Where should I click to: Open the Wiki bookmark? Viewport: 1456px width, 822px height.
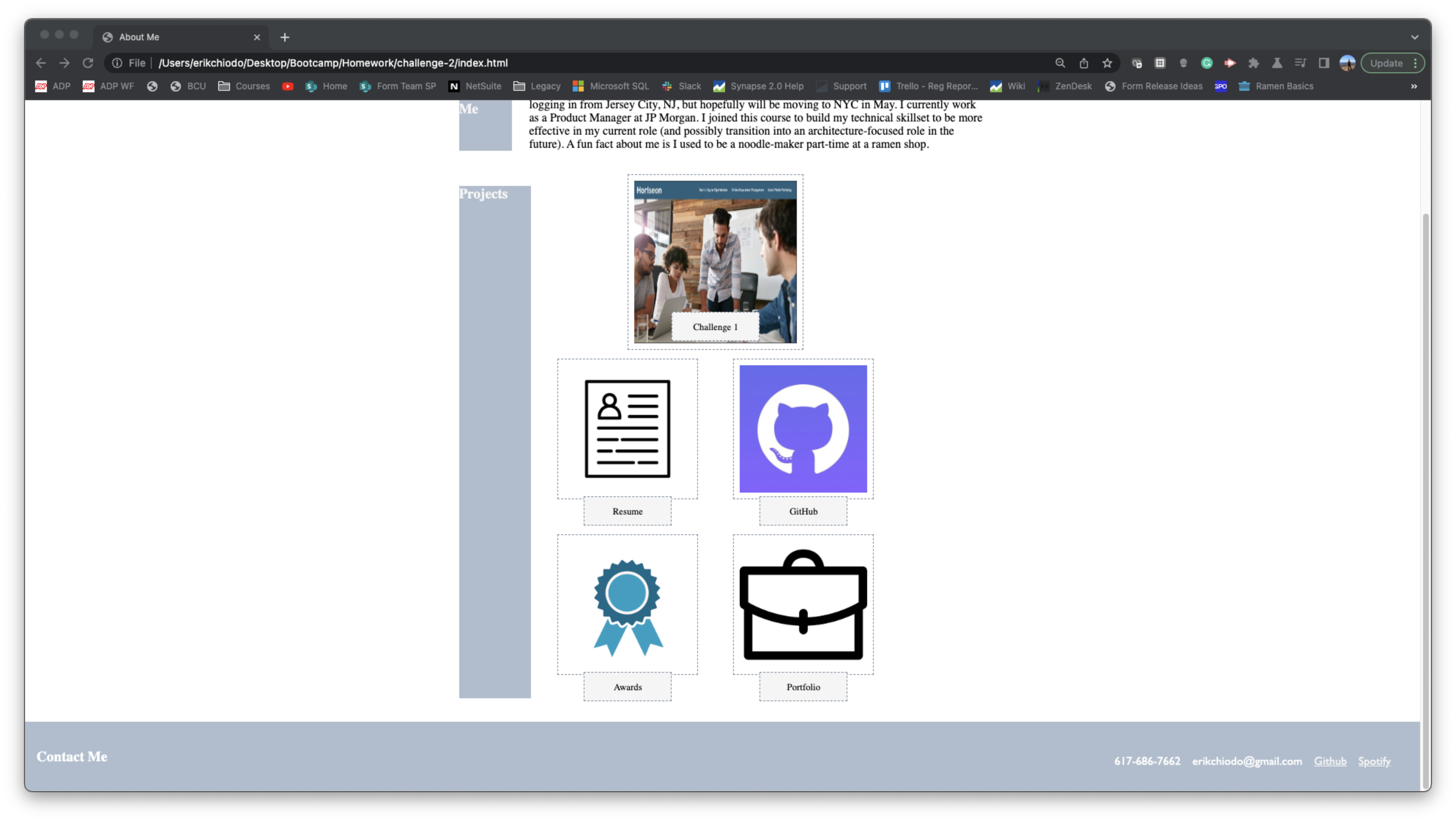(x=1007, y=86)
